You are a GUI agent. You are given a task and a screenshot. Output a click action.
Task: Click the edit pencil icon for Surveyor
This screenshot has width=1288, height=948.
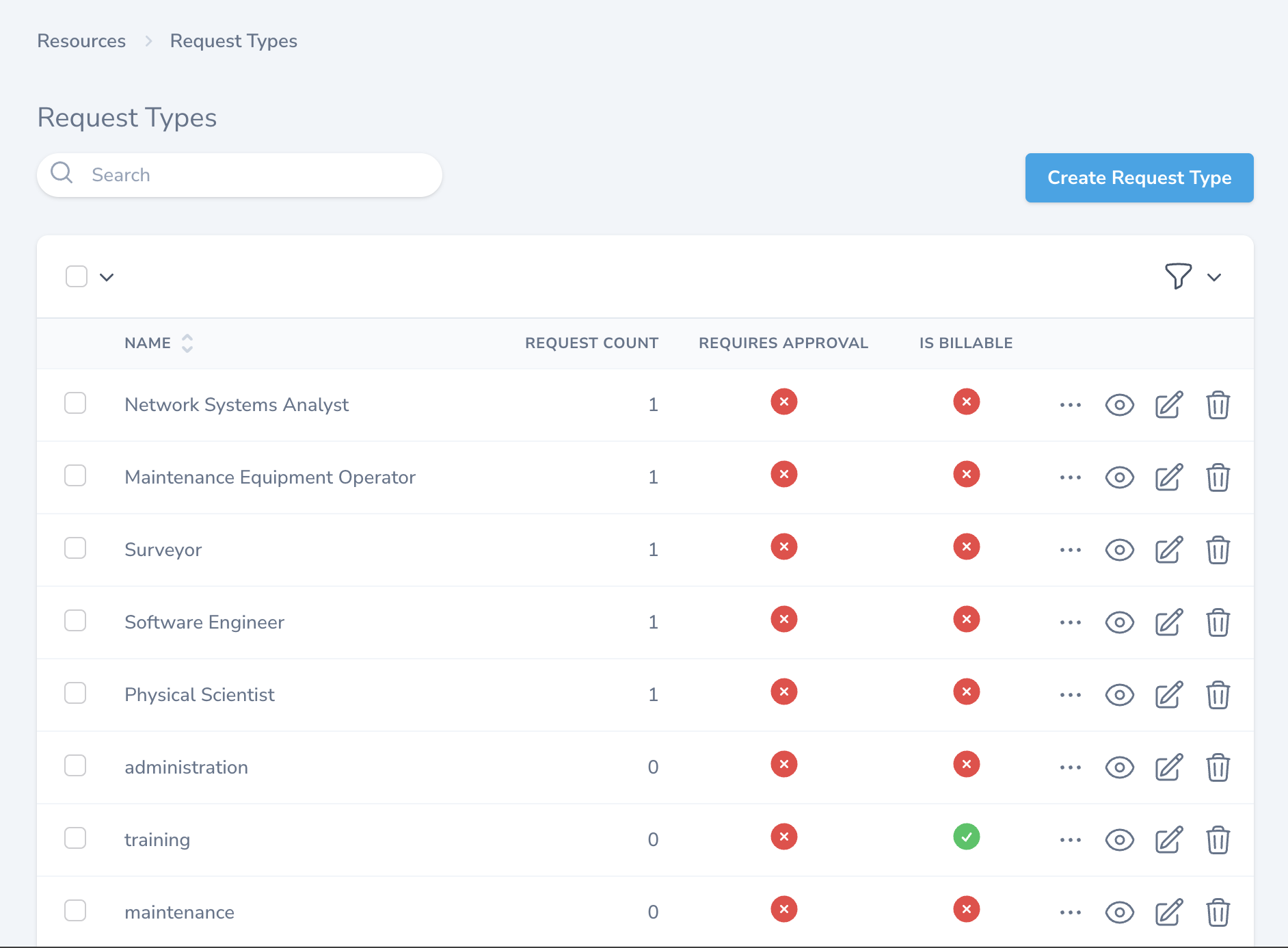click(x=1168, y=550)
